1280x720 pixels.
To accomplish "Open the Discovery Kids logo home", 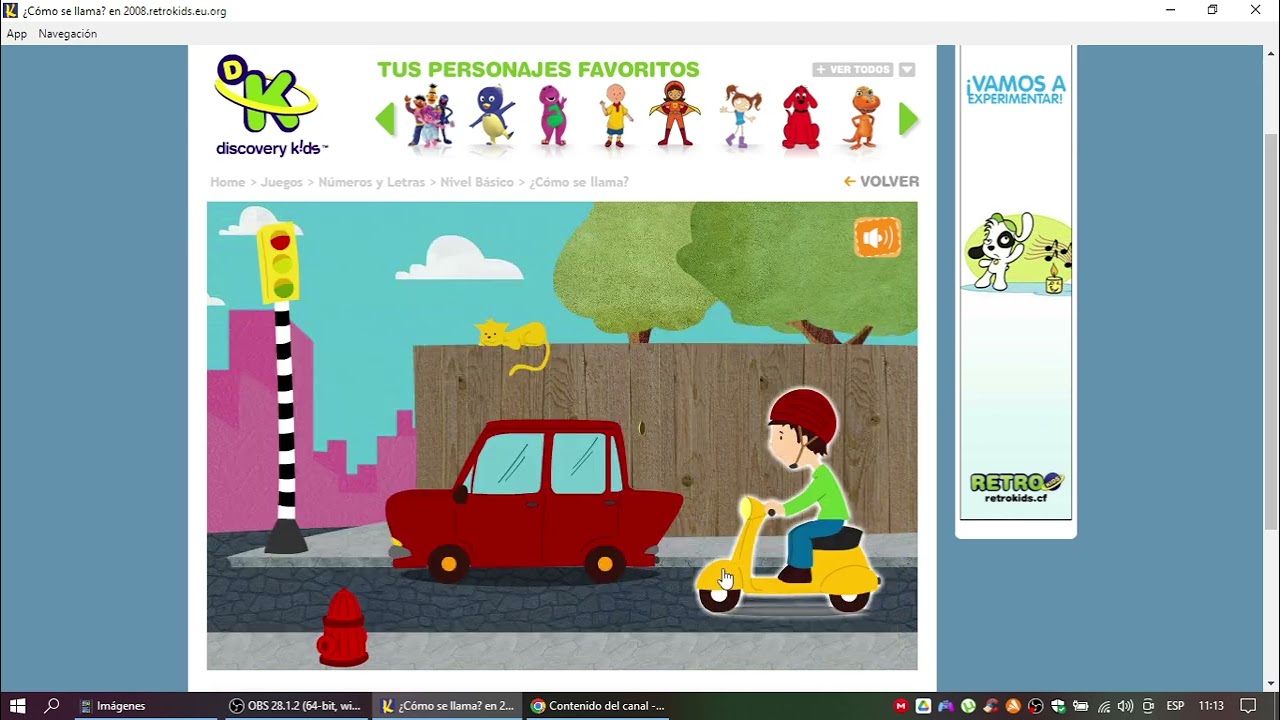I will 268,106.
